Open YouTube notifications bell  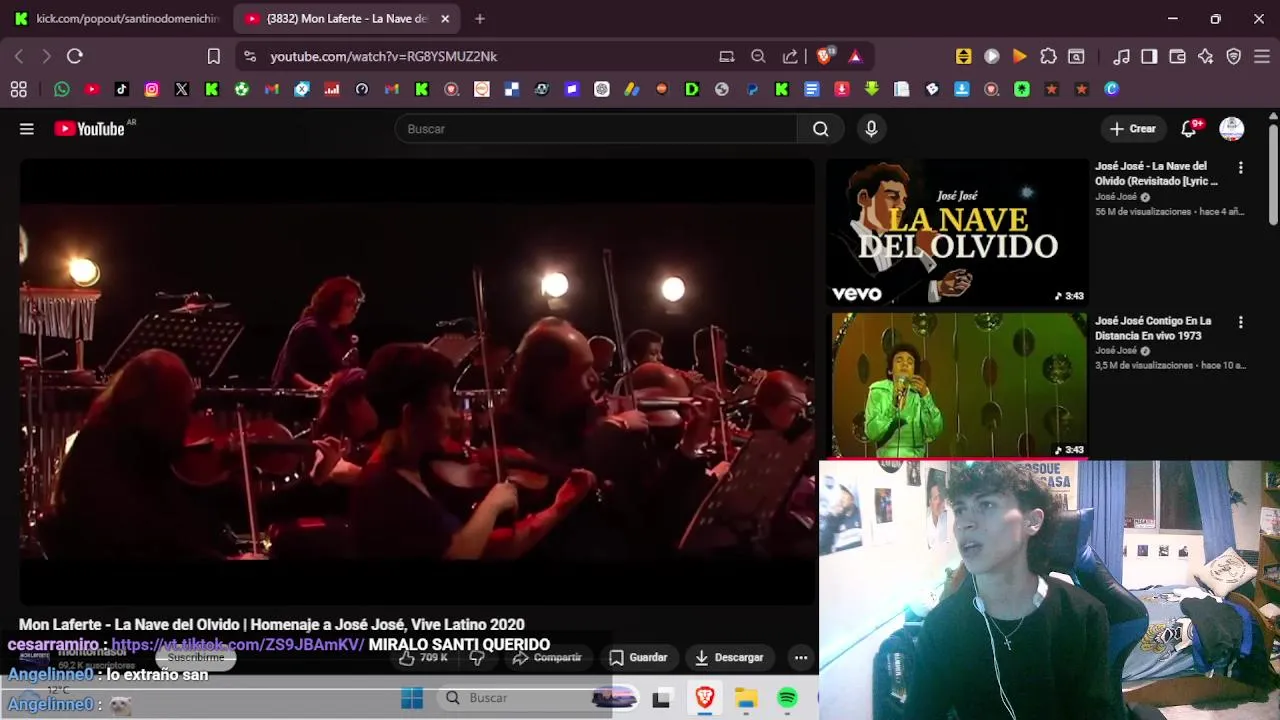point(1189,129)
